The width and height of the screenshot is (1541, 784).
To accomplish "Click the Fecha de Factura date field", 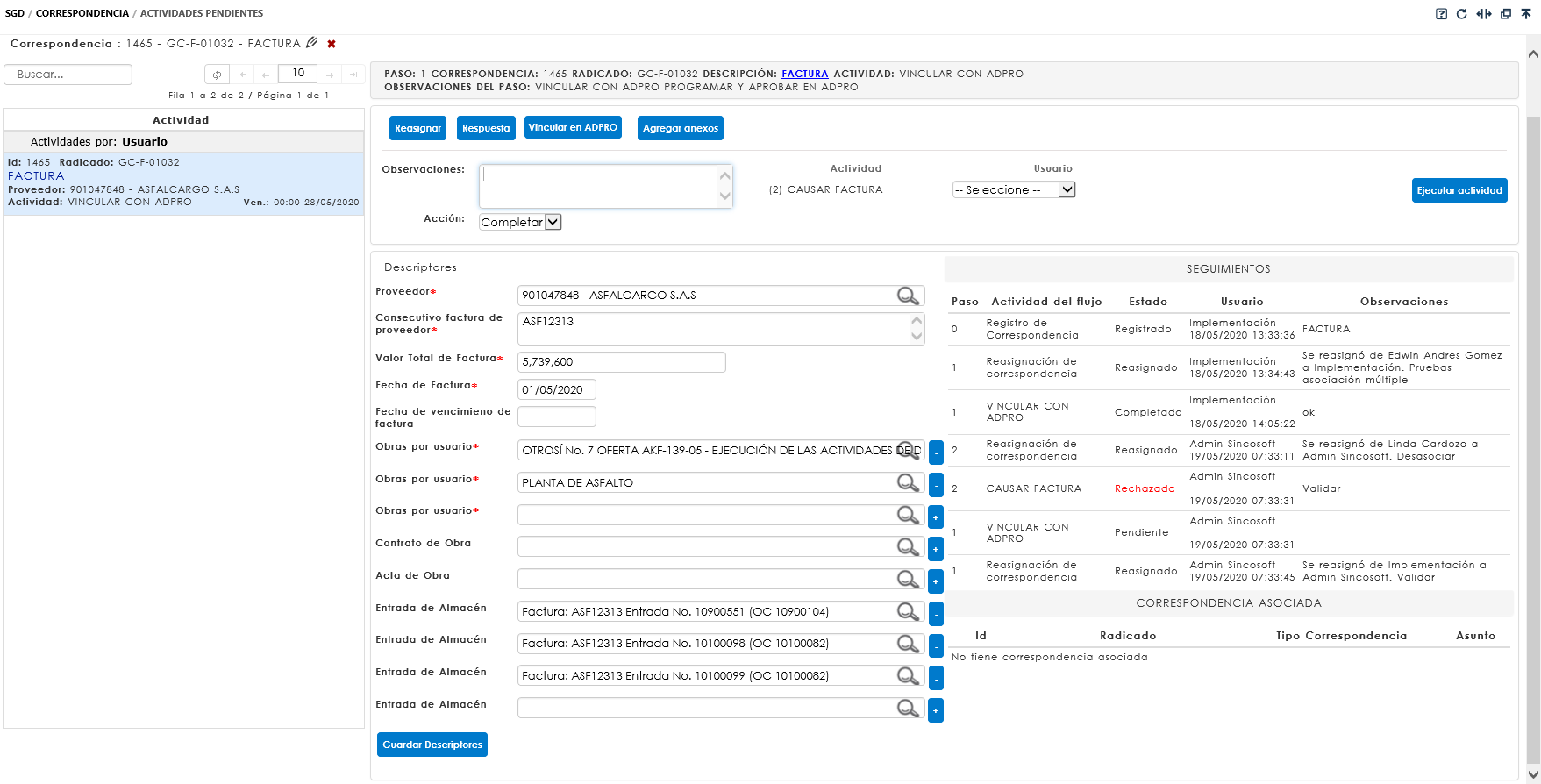I will coord(557,389).
